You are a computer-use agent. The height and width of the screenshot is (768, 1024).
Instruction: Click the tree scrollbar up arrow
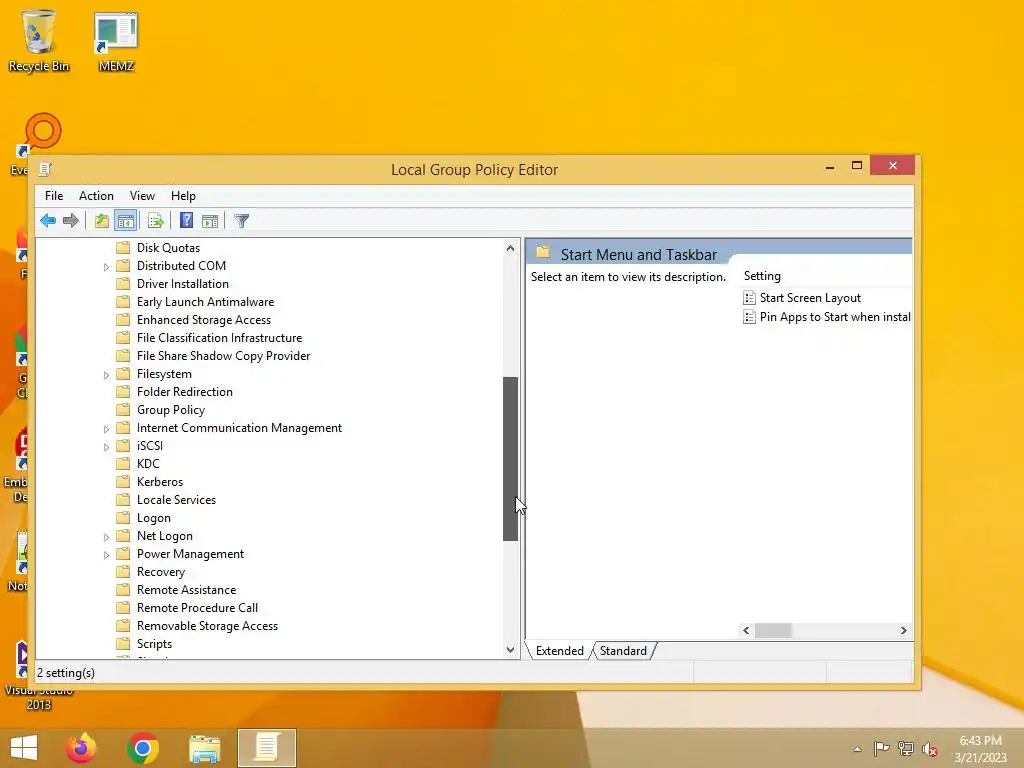pos(510,248)
